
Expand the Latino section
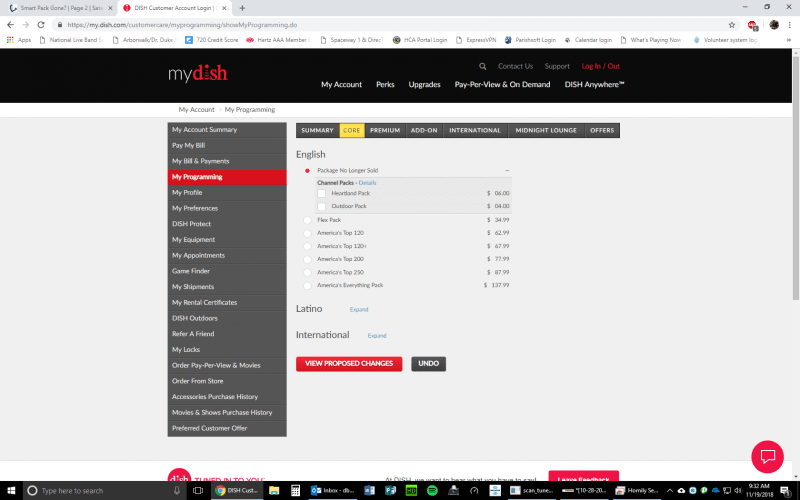point(359,310)
